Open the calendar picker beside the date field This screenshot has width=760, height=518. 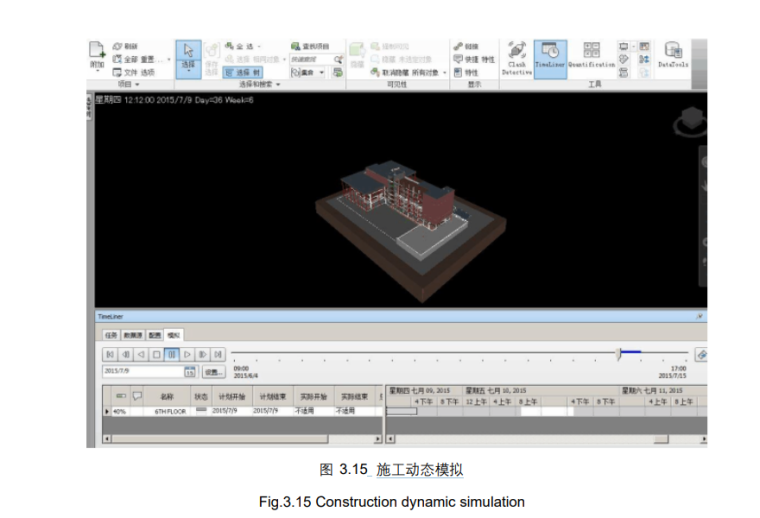click(189, 371)
